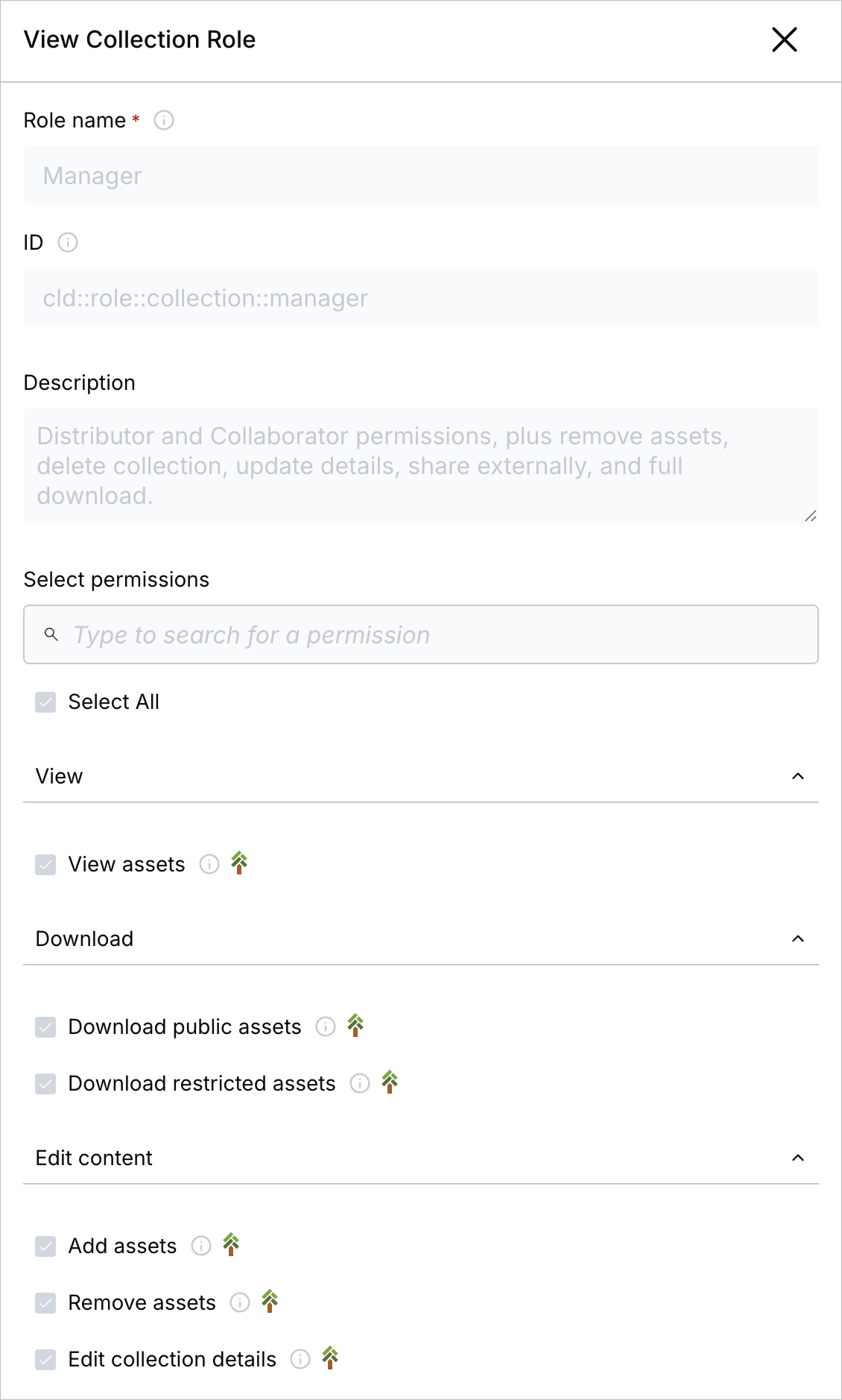Screen dimensions: 842x1400
Task: Click the info icon next to Remove assets
Action: (240, 1302)
